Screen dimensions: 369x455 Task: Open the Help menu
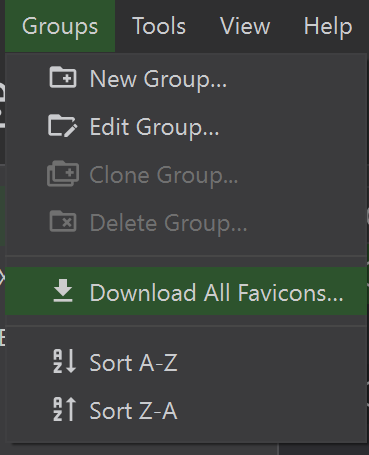pos(328,26)
